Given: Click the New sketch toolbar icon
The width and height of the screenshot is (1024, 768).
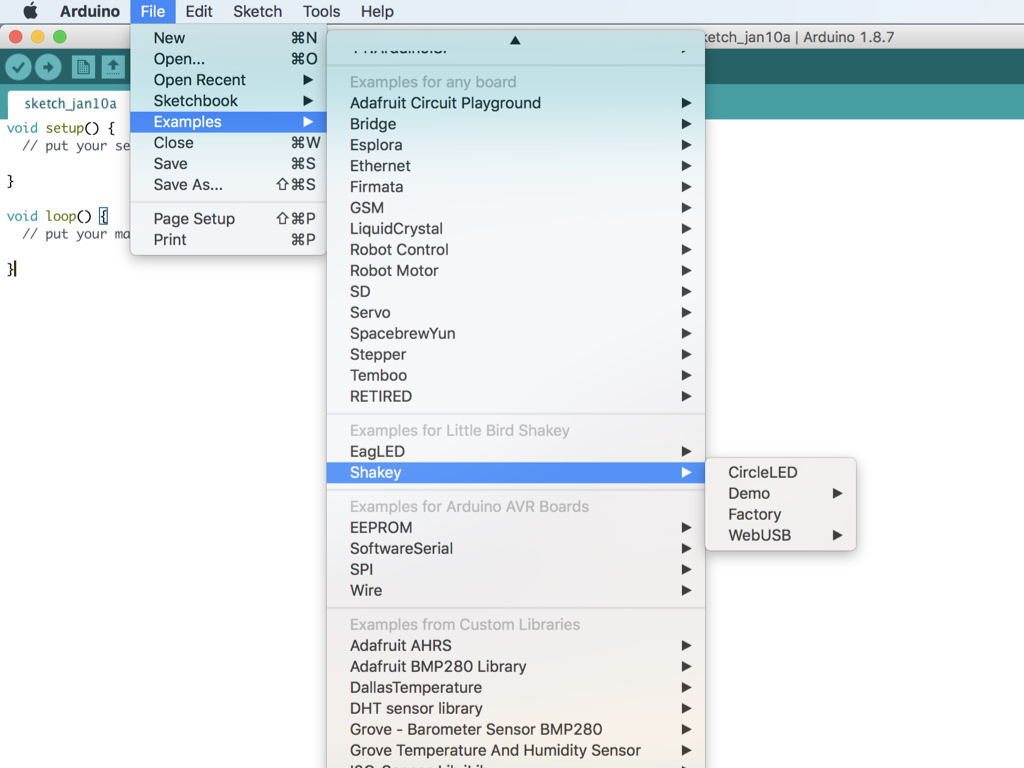Looking at the screenshot, I should click(83, 67).
